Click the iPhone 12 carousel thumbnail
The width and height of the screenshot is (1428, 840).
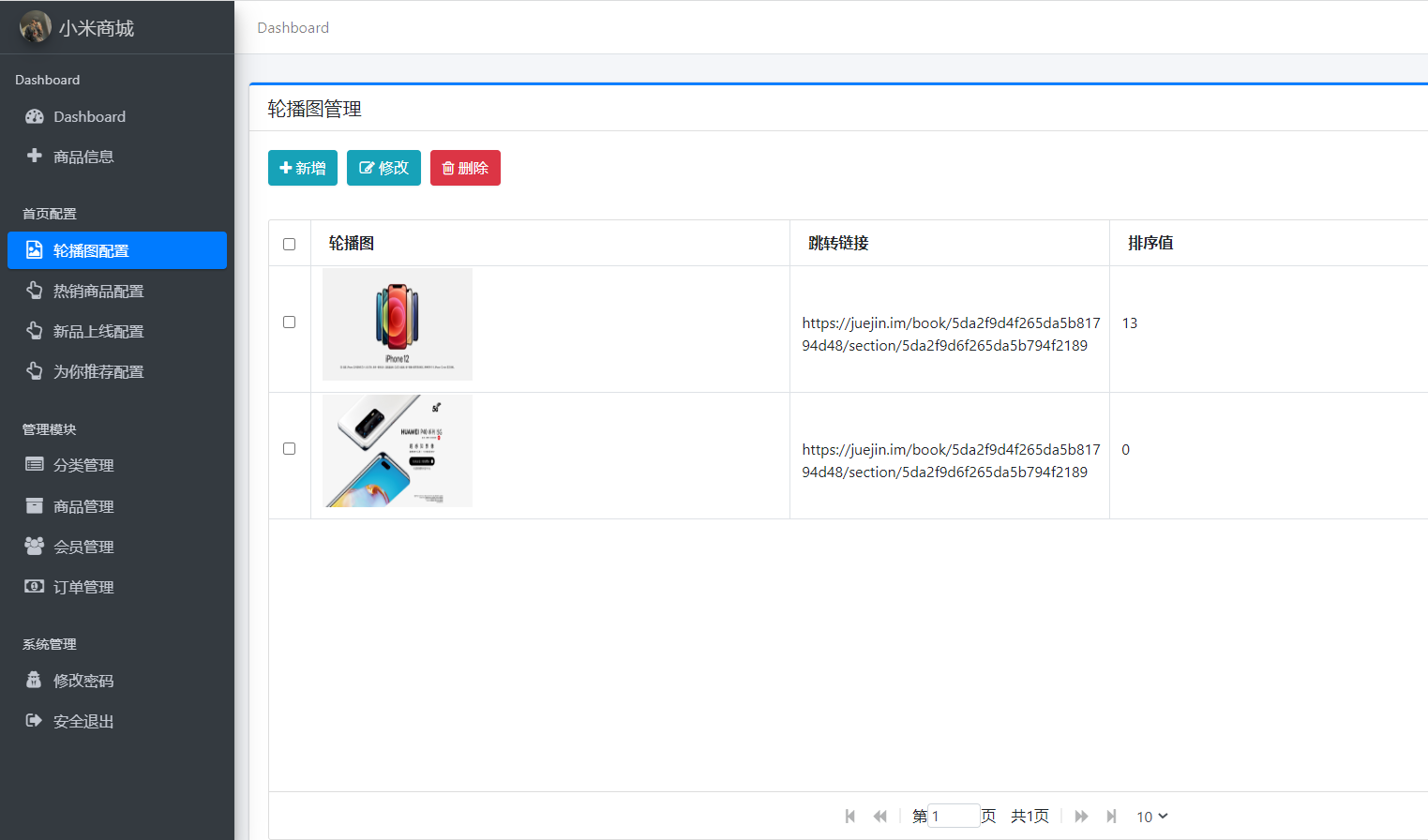(398, 324)
